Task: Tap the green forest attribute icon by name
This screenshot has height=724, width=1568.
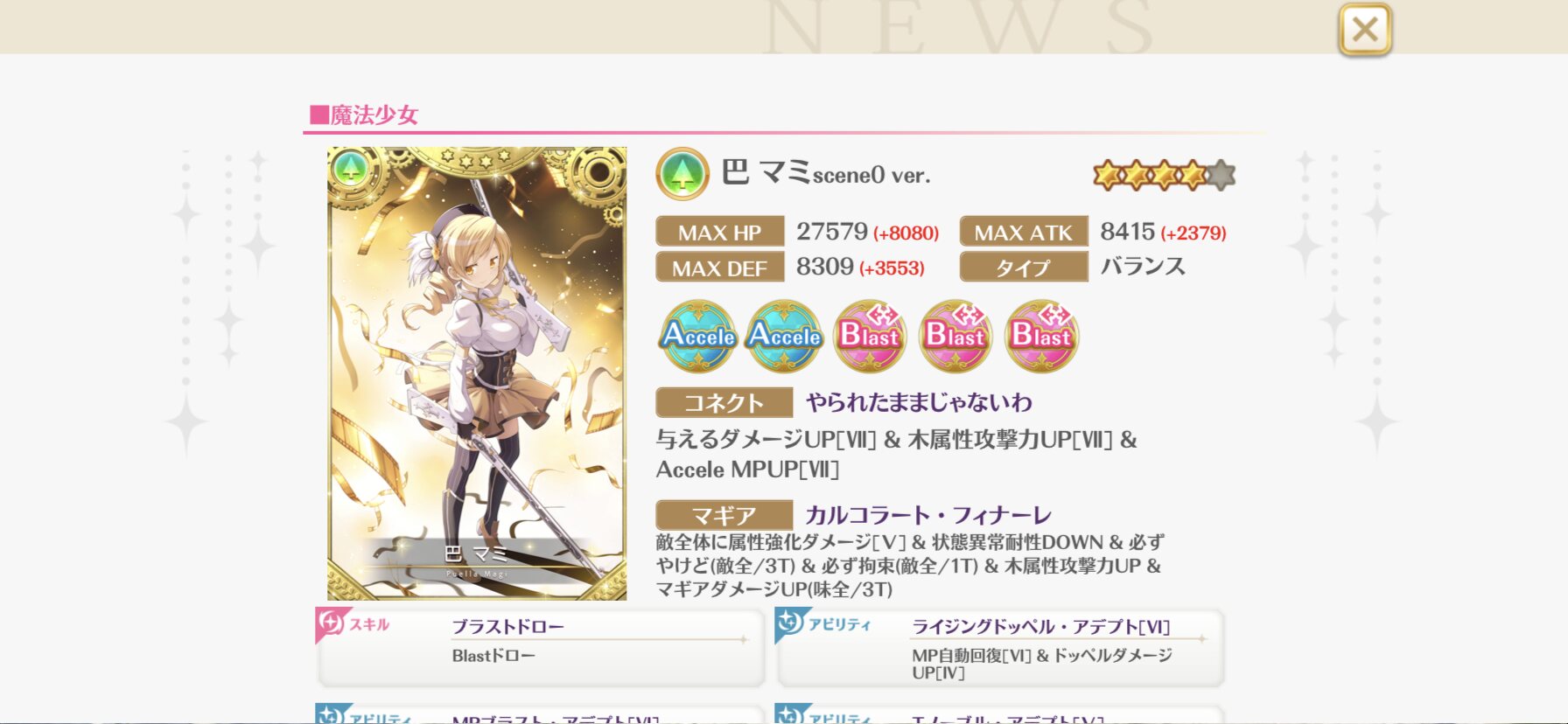Action: tap(682, 174)
